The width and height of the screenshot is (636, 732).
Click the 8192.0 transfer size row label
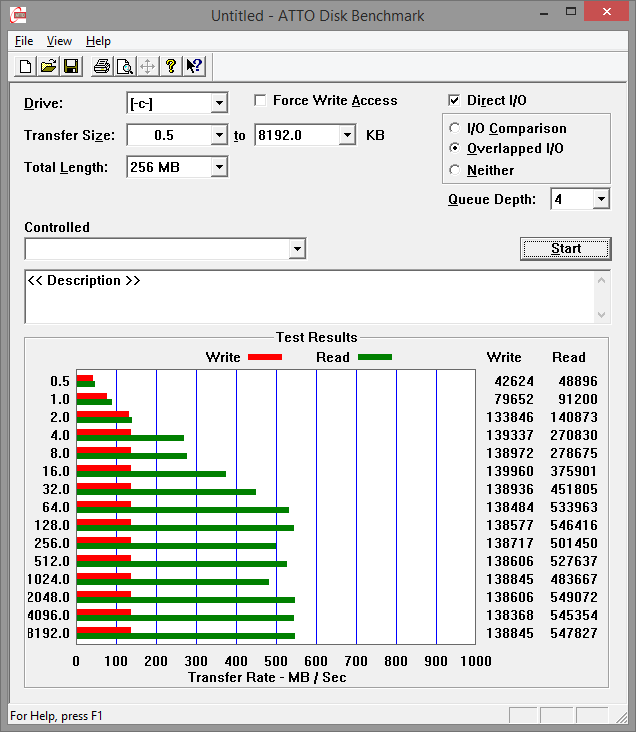coord(48,633)
